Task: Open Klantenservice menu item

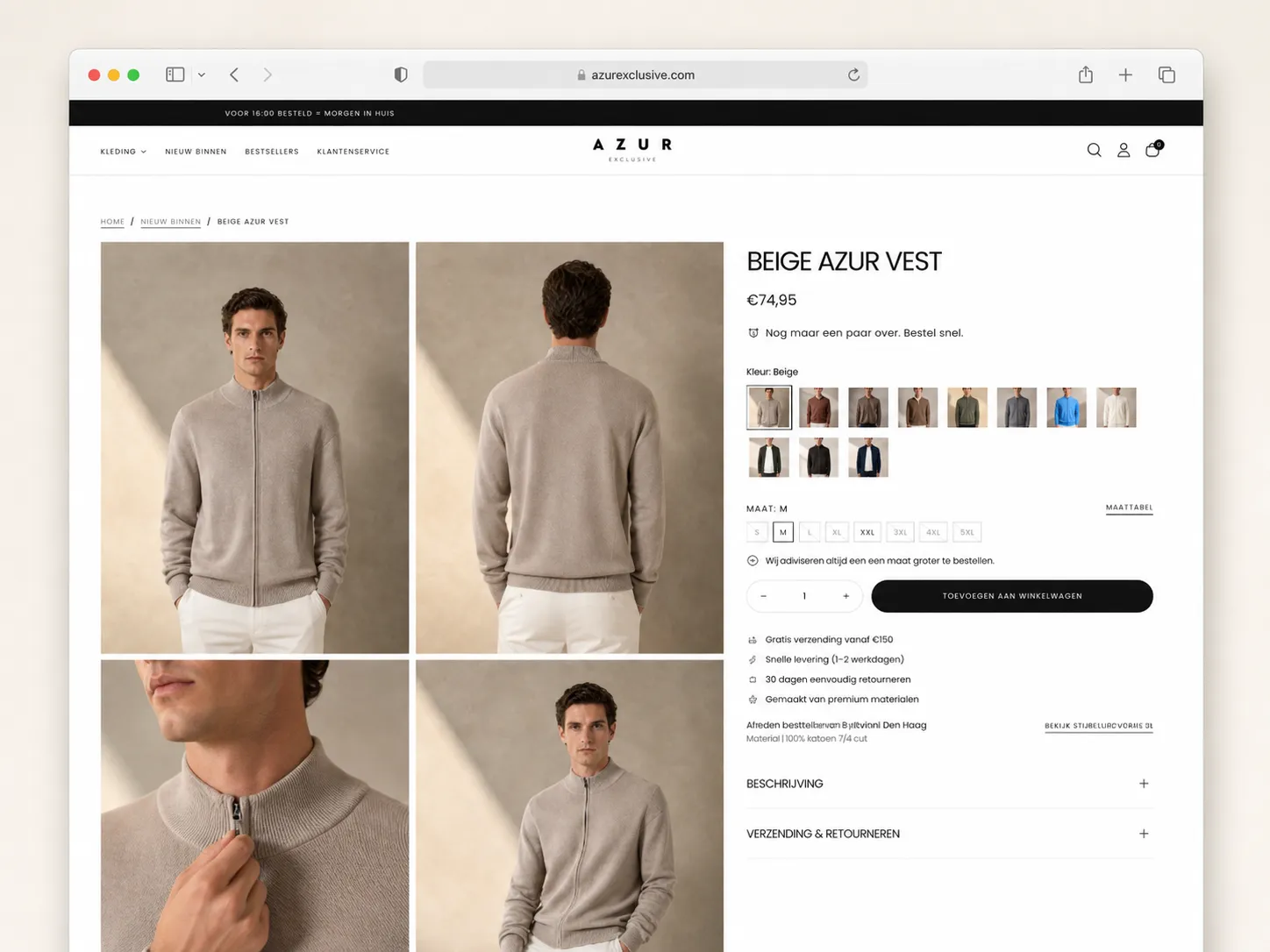Action: (353, 152)
